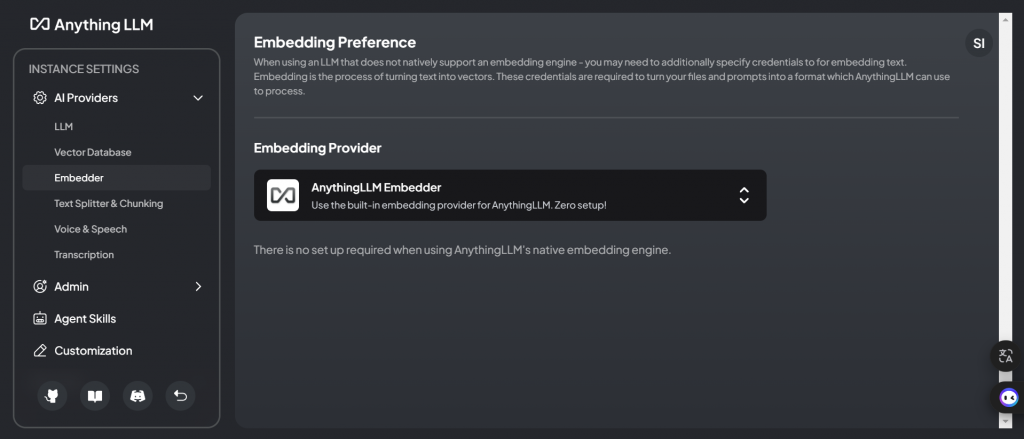Viewport: 1024px width, 439px height.
Task: Open the Embedding Provider selector dropdown
Action: (743, 195)
